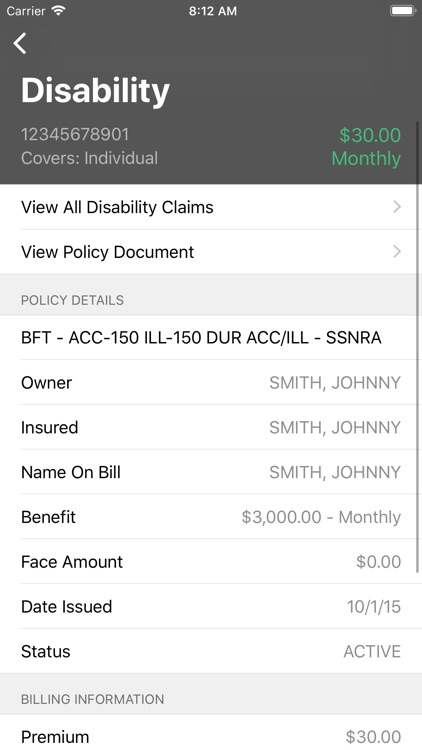Open the View All Disability Claims chevron

(397, 207)
